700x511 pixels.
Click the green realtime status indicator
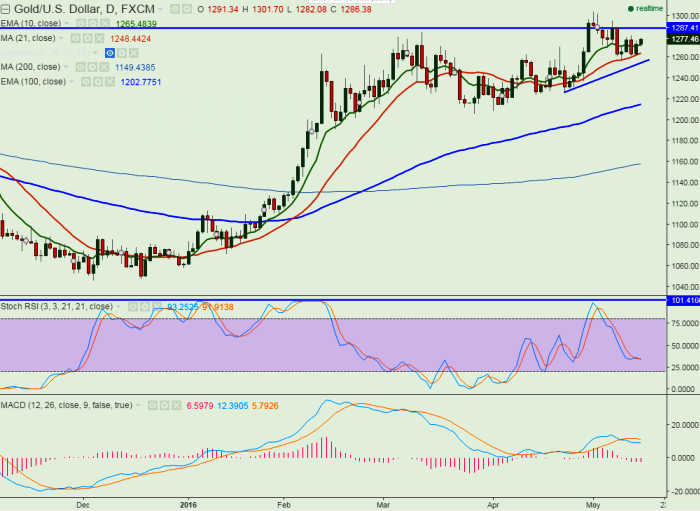tap(646, 9)
